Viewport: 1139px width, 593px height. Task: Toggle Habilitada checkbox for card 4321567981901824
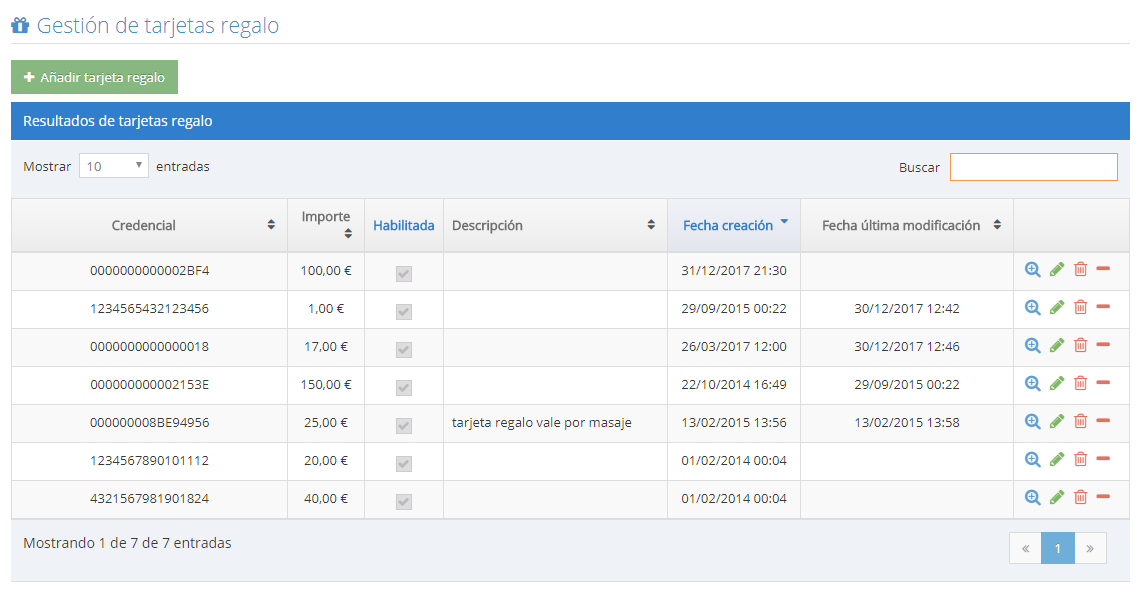(x=404, y=501)
